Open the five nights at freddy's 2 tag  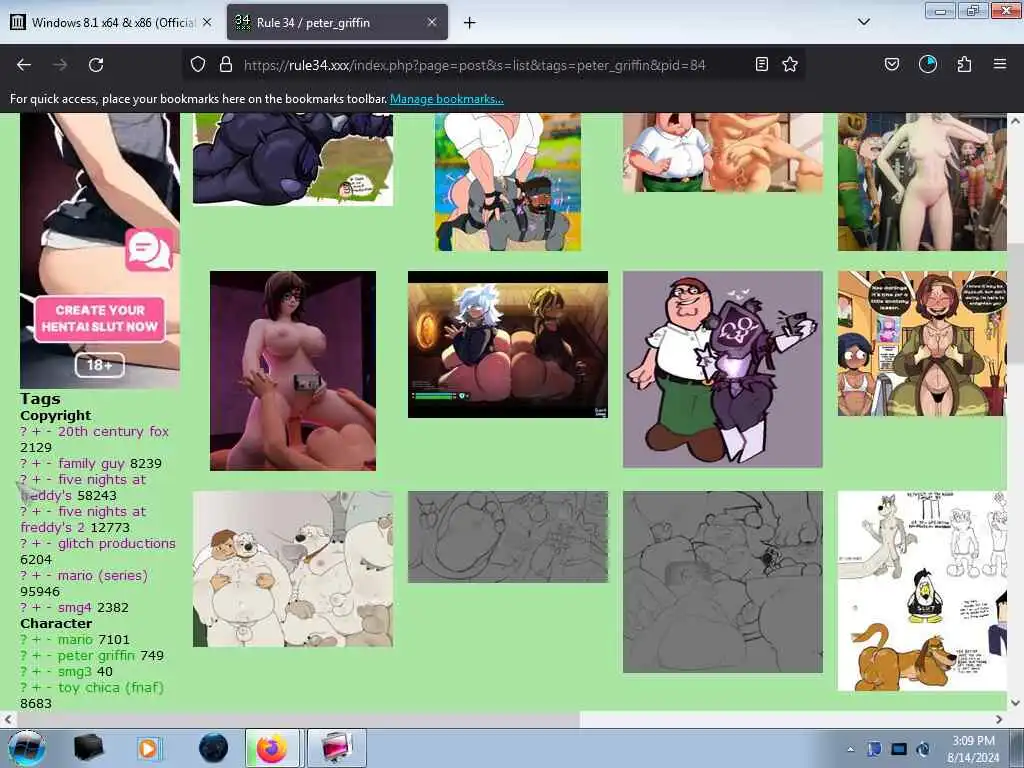tap(84, 519)
